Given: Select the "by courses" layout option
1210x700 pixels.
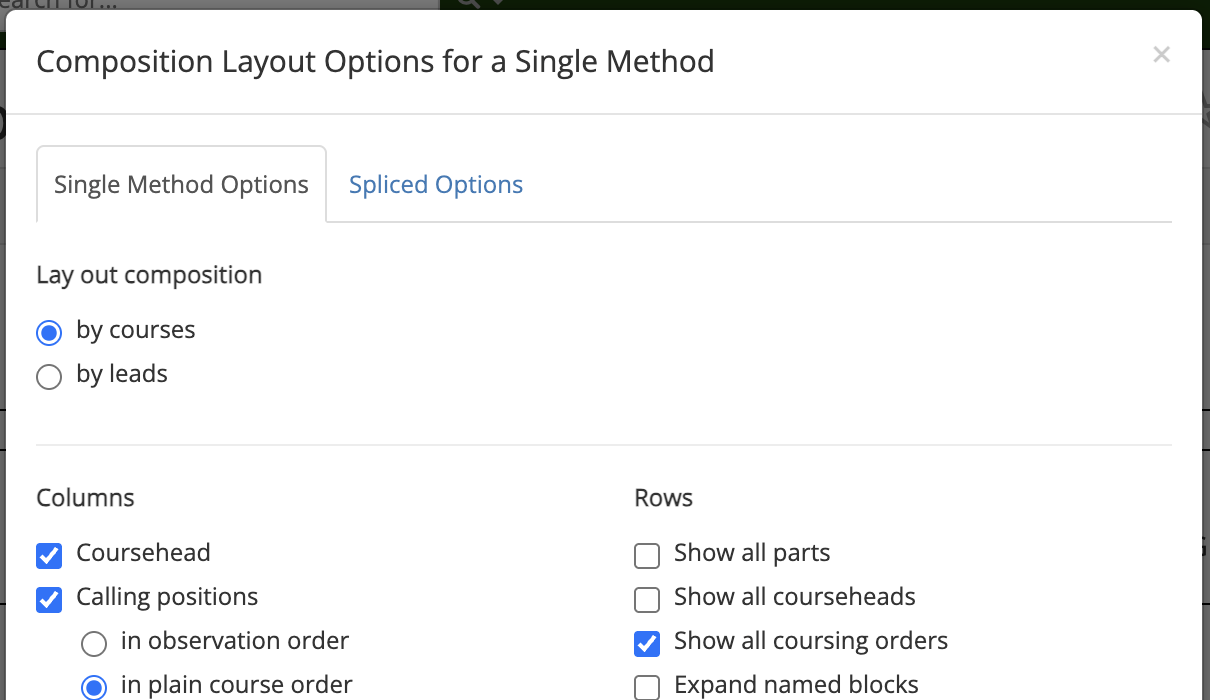Looking at the screenshot, I should [49, 332].
